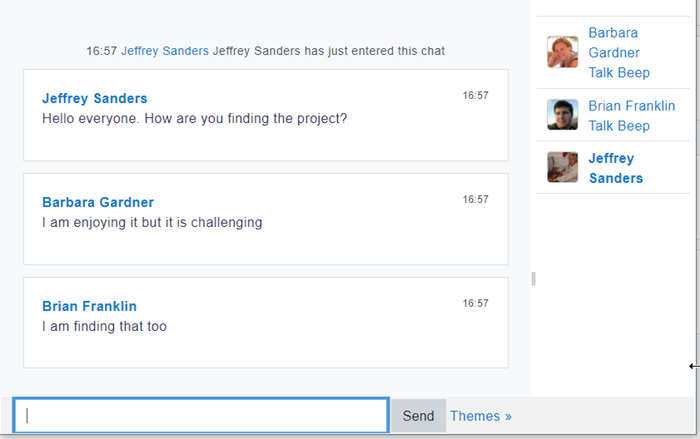Open Brian Franklin's profile from the user list
Viewport: 700px width, 439px height.
pyautogui.click(x=632, y=106)
